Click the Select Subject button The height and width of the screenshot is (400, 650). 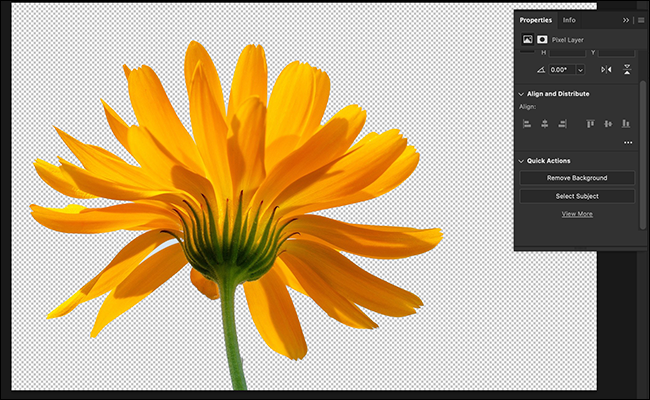pos(577,196)
